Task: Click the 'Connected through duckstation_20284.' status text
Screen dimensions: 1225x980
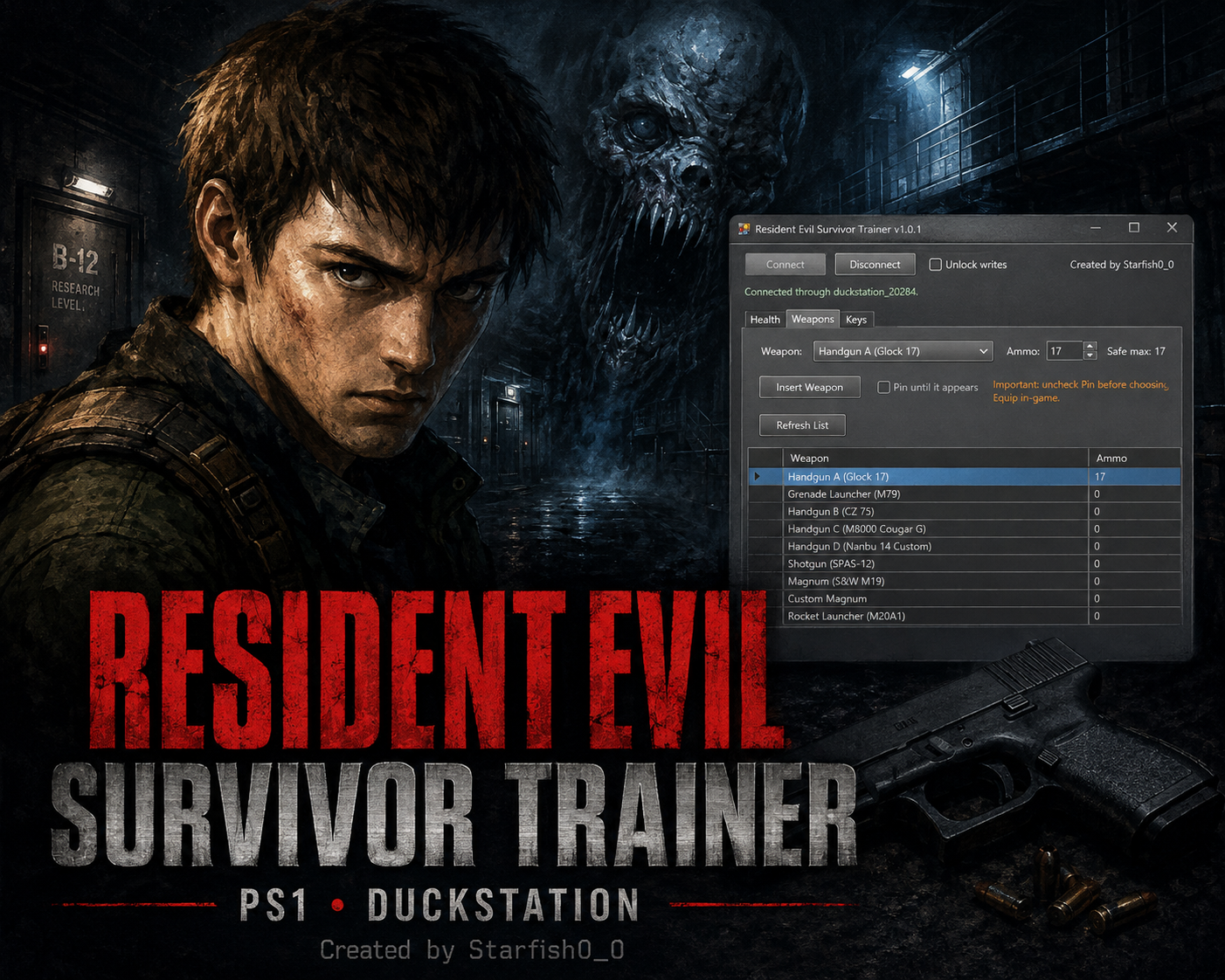Action: point(831,292)
